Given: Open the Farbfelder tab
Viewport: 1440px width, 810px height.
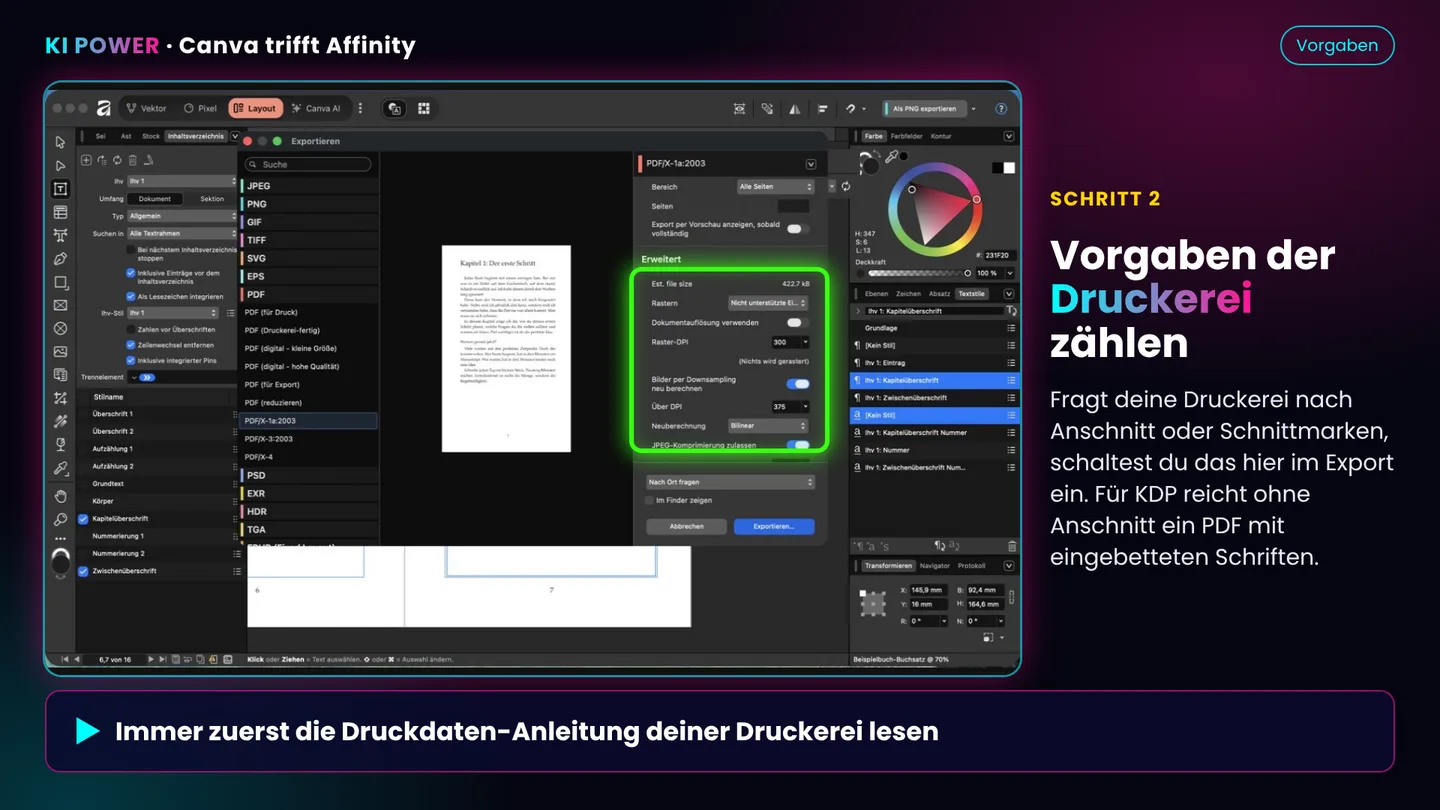Looking at the screenshot, I should [906, 136].
